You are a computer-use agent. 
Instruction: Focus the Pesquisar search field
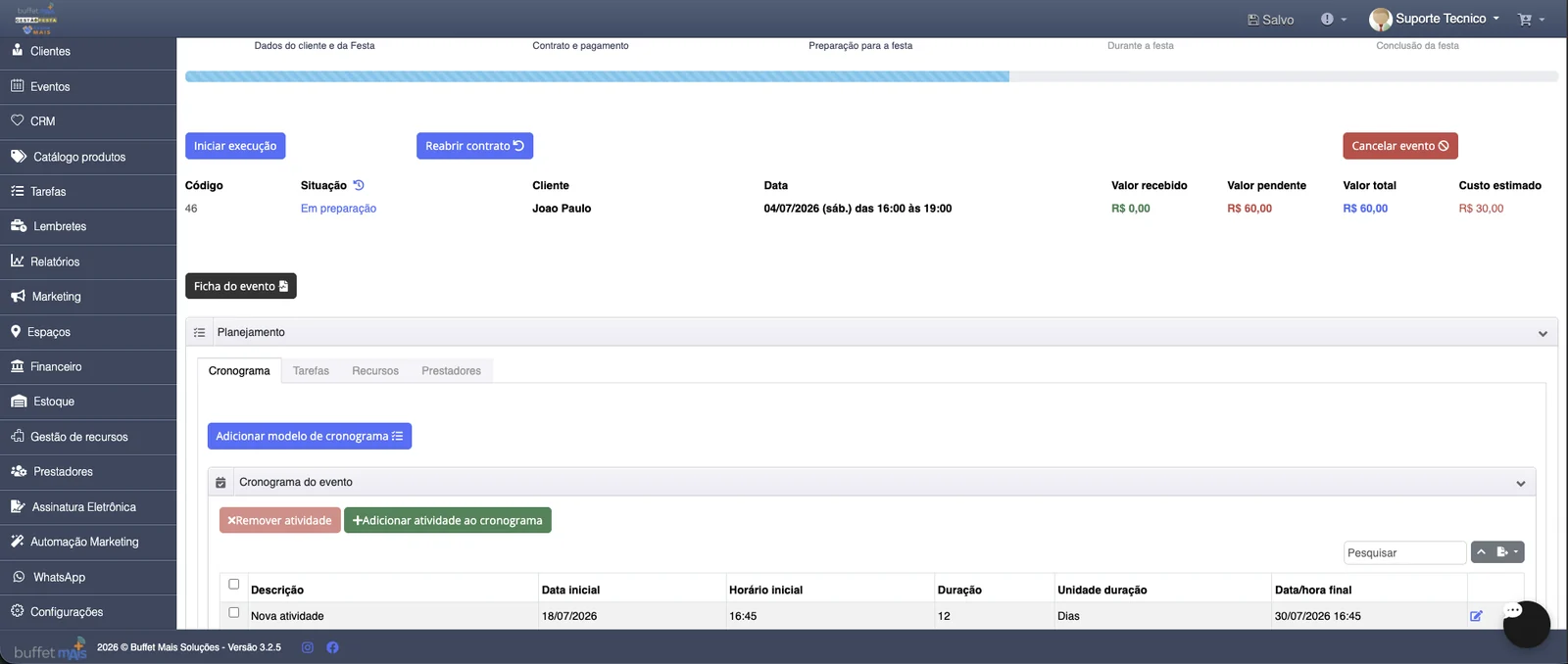click(x=1405, y=552)
